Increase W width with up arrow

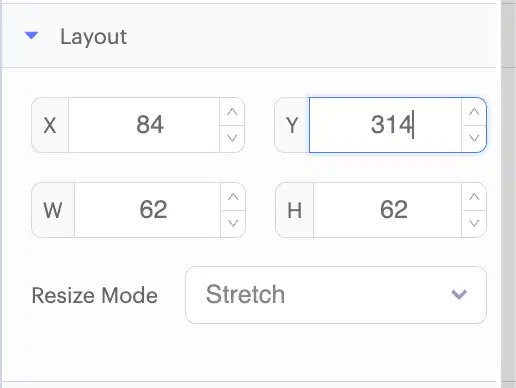click(233, 197)
